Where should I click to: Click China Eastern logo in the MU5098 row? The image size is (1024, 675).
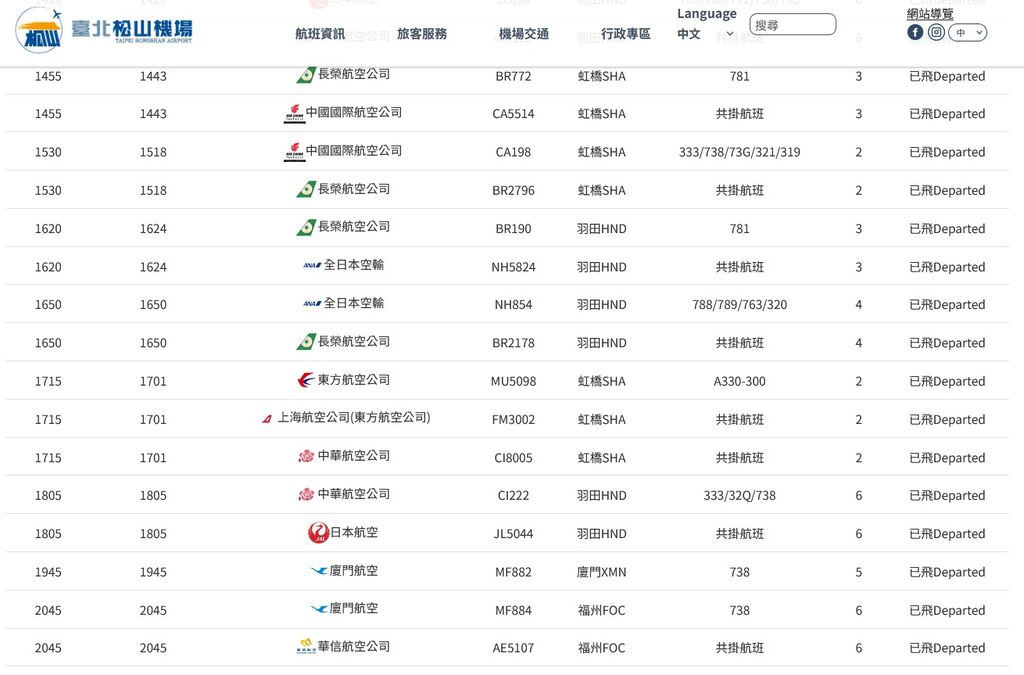306,380
